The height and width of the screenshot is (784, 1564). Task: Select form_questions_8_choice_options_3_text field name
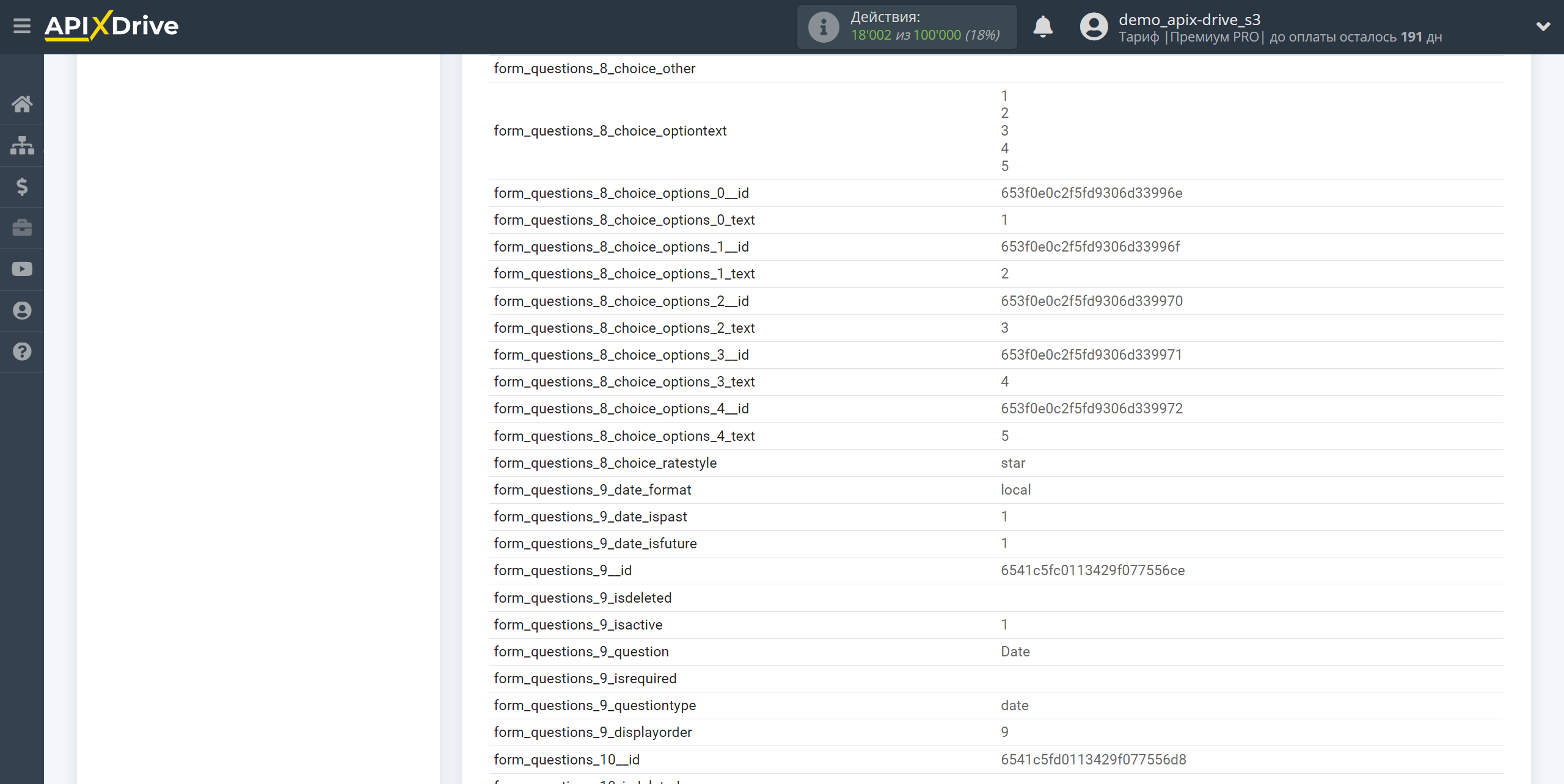point(624,382)
